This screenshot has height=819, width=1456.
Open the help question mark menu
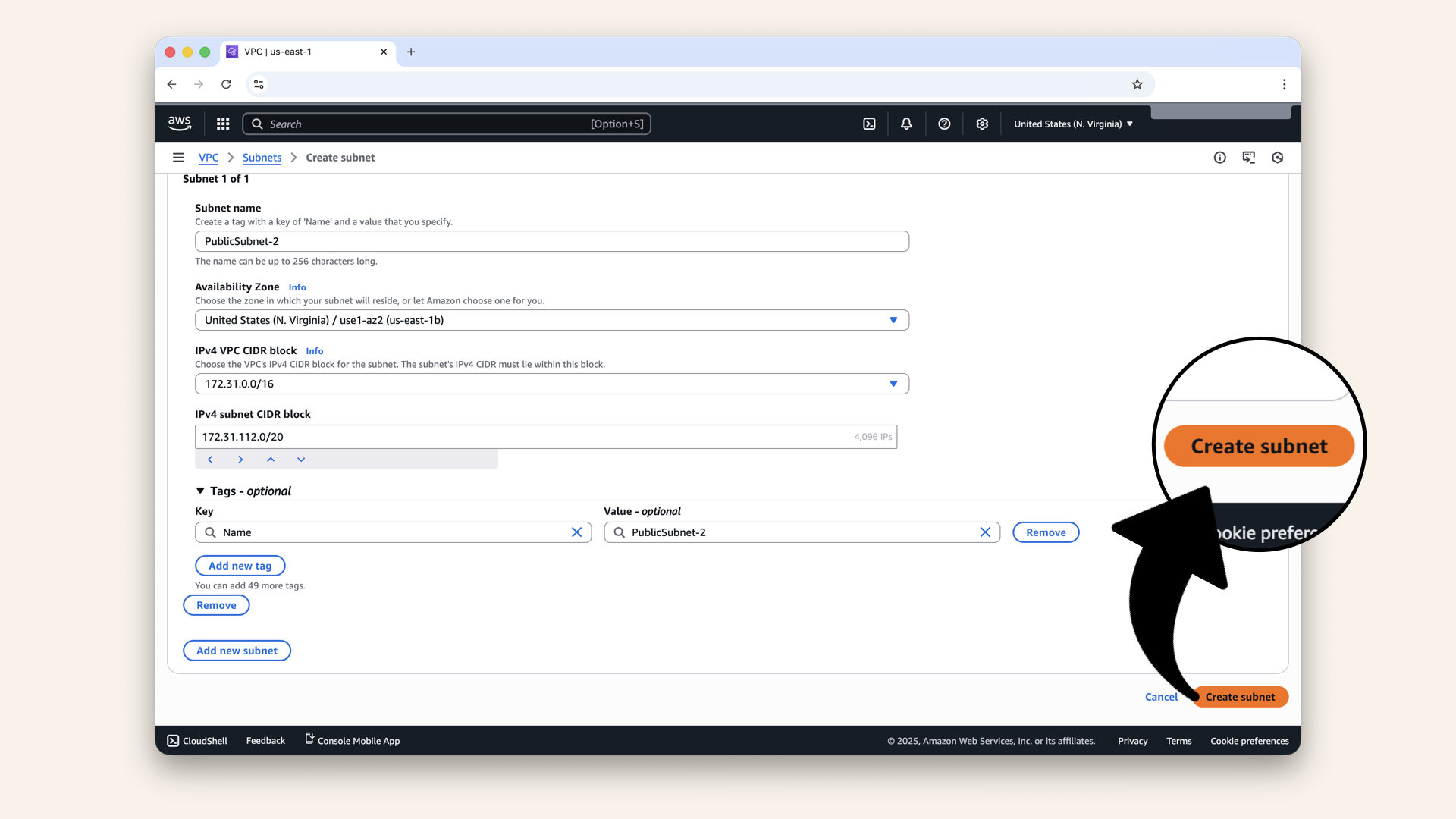click(x=944, y=124)
